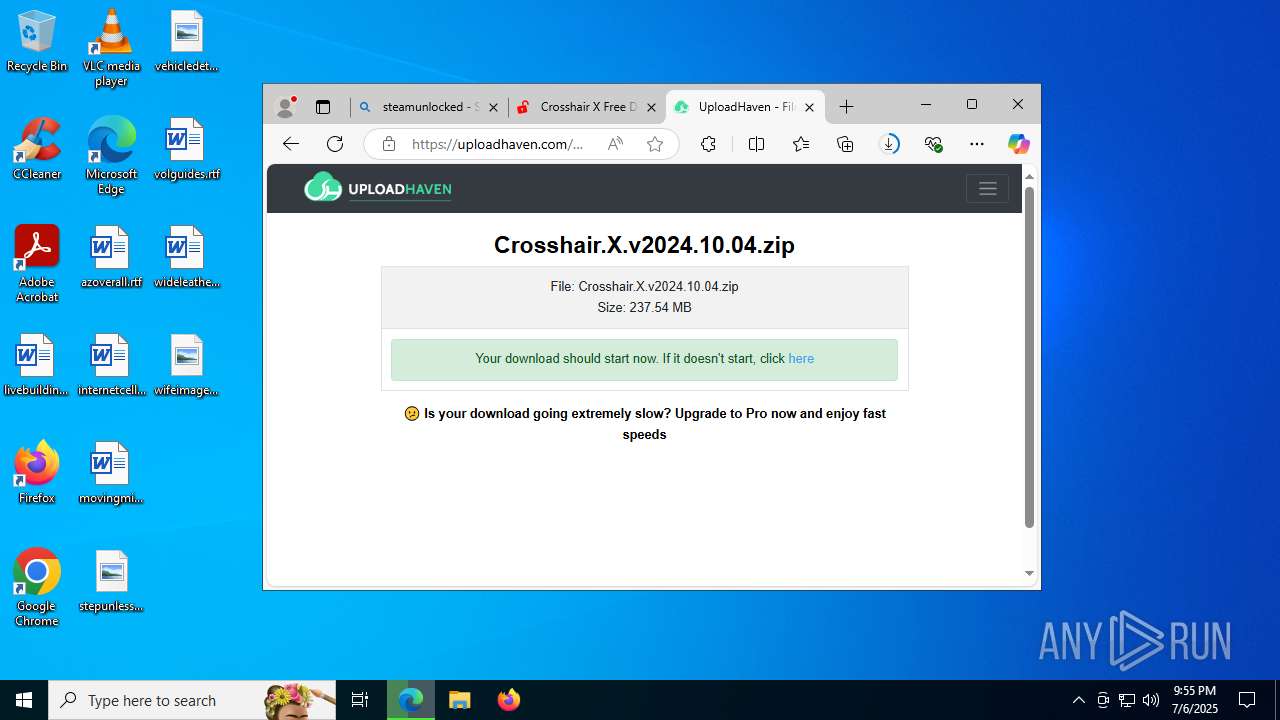
Task: Click the 'here' download link
Action: (801, 359)
